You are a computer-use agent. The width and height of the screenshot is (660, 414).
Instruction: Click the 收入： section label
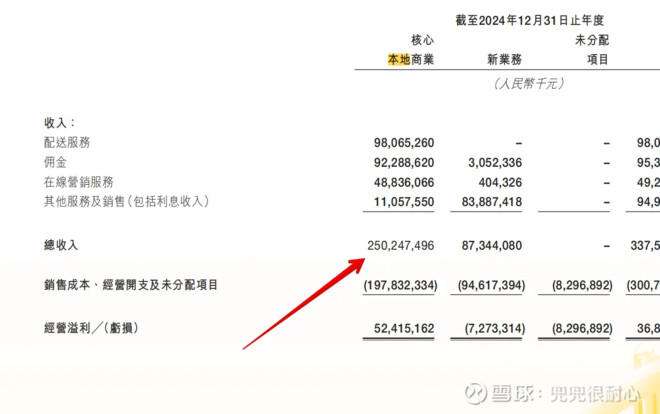coord(60,123)
